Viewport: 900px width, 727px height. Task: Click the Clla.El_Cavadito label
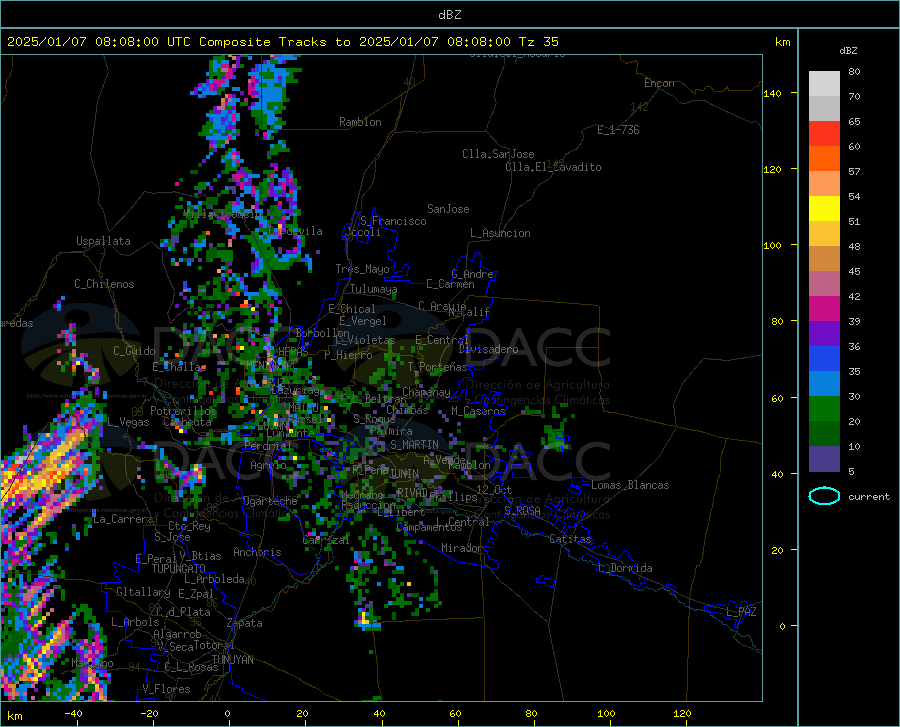(x=553, y=167)
